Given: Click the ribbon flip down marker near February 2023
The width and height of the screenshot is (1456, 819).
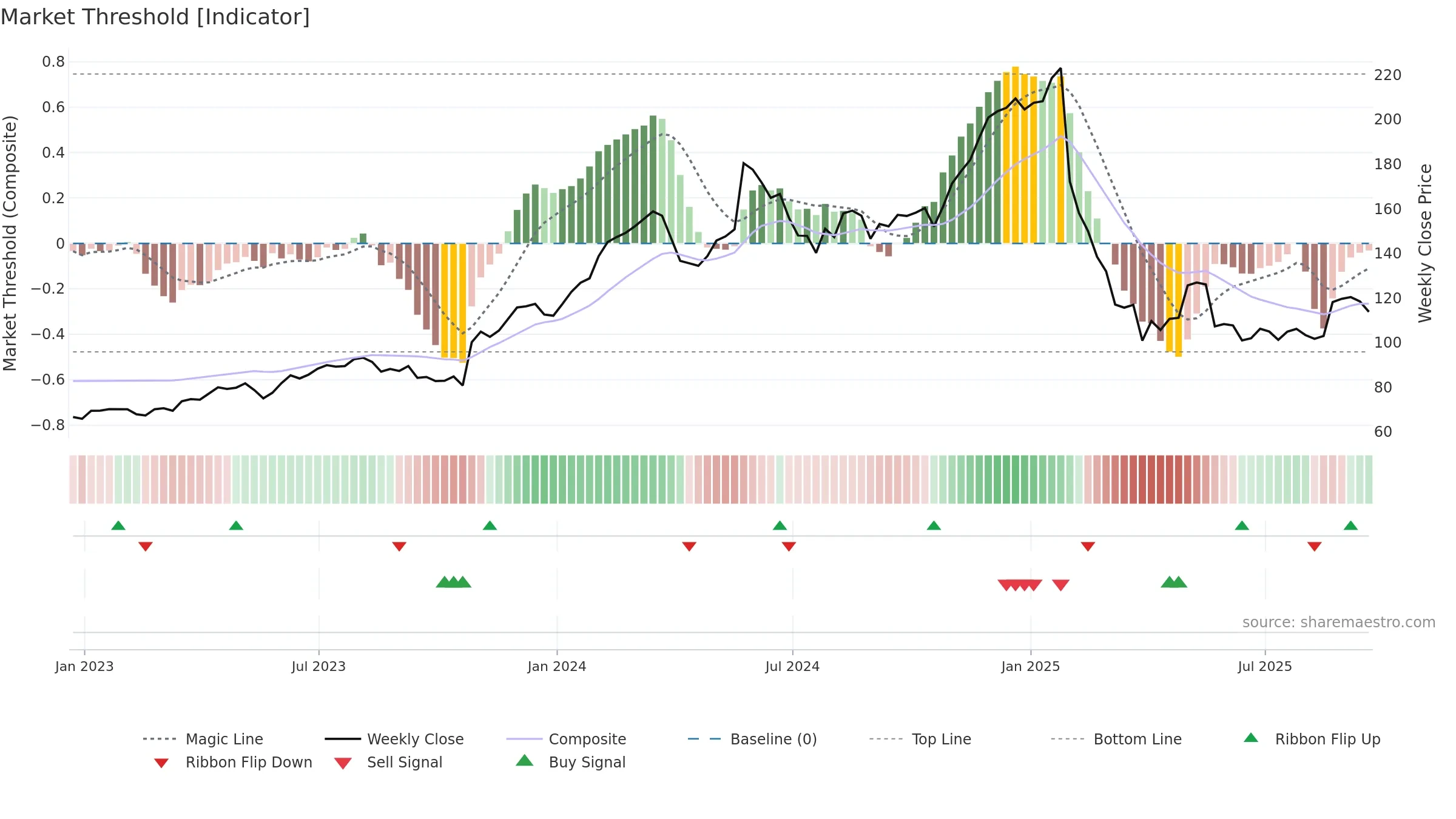Looking at the screenshot, I should point(146,547).
